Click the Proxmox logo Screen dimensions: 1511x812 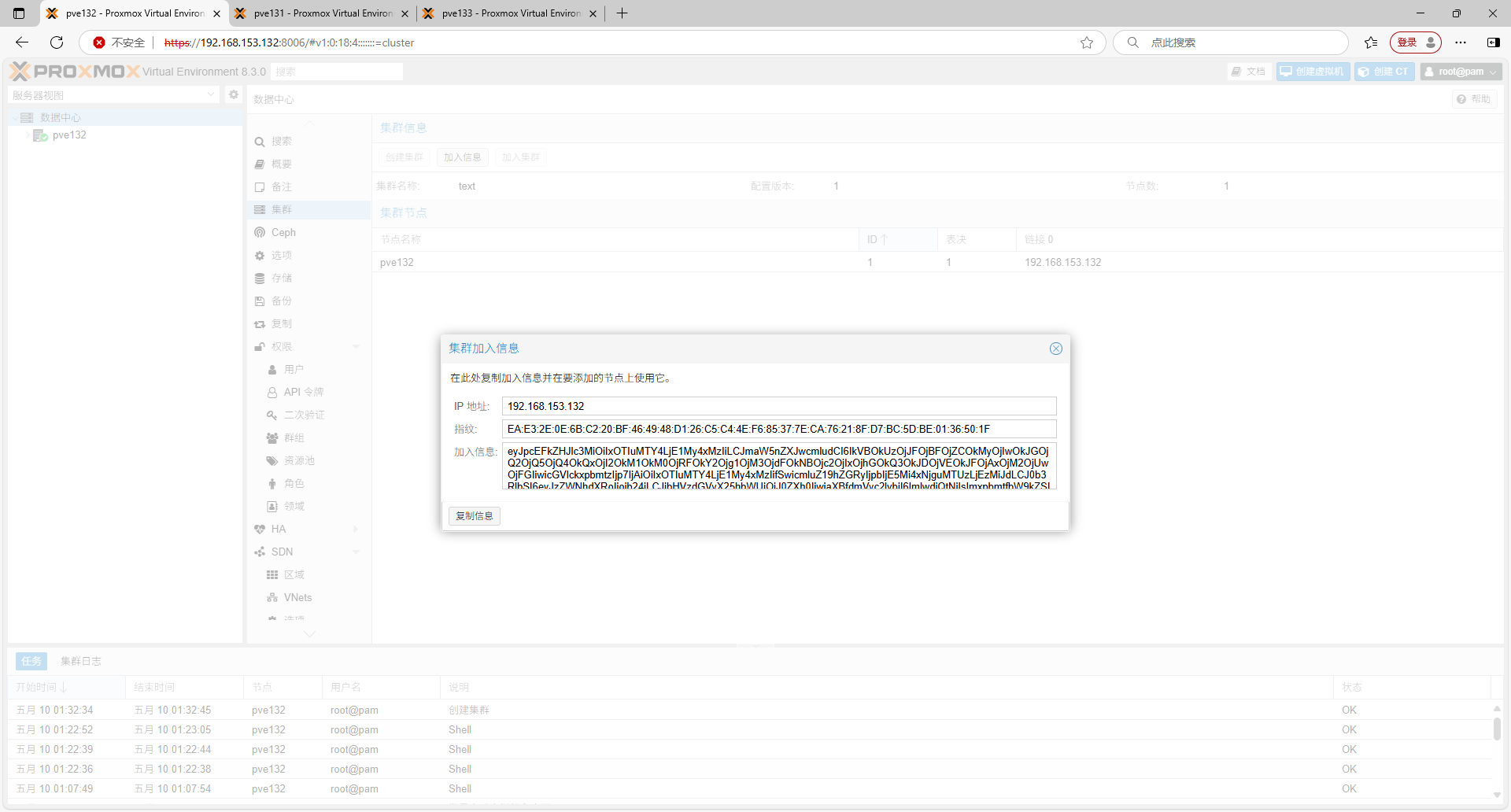74,72
